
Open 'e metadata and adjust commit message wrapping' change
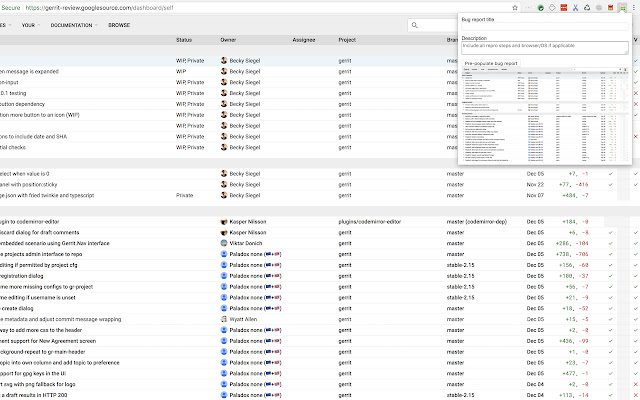pos(60,319)
